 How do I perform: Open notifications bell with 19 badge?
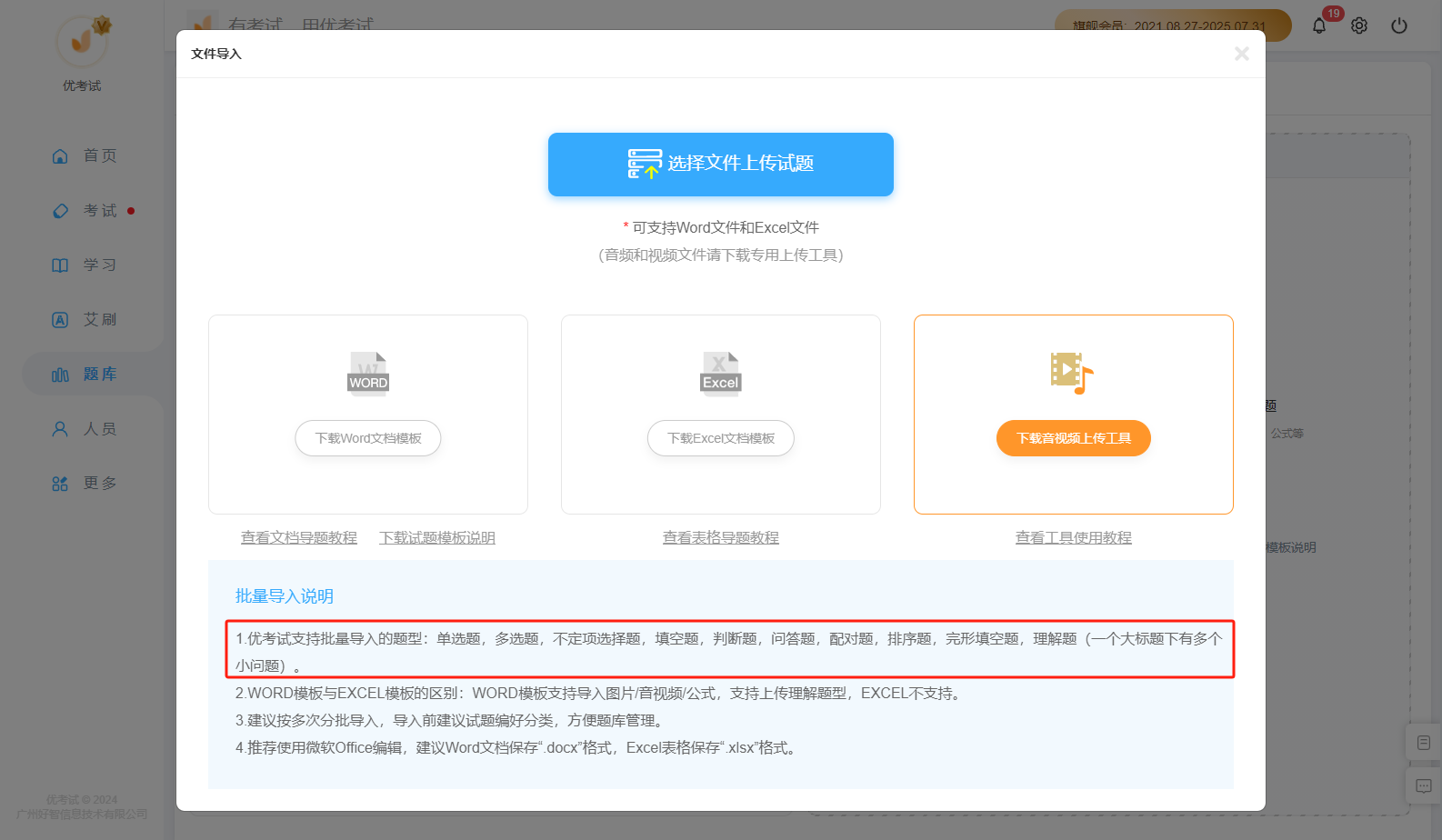pos(1319,25)
